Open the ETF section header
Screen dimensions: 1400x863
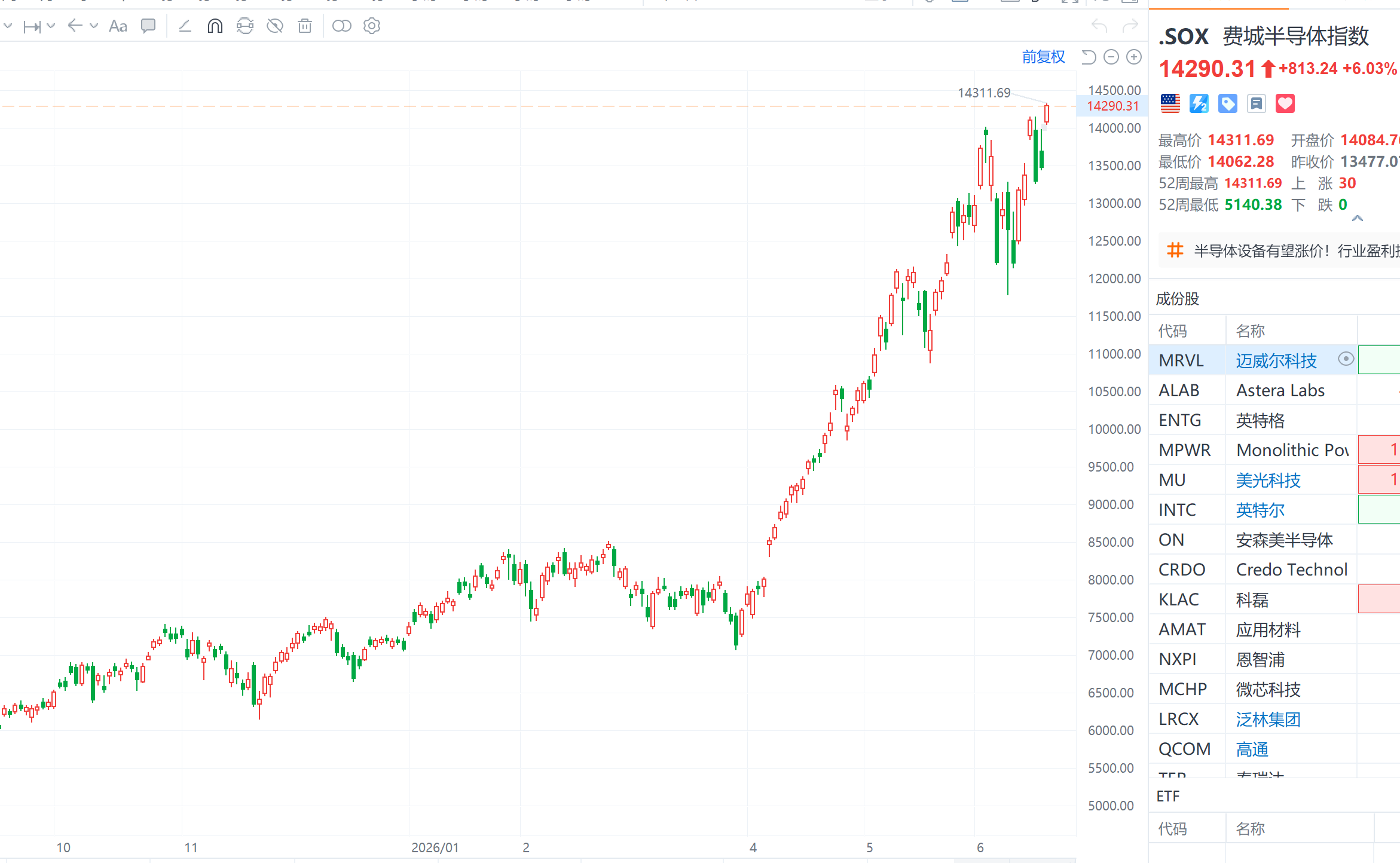click(1168, 796)
